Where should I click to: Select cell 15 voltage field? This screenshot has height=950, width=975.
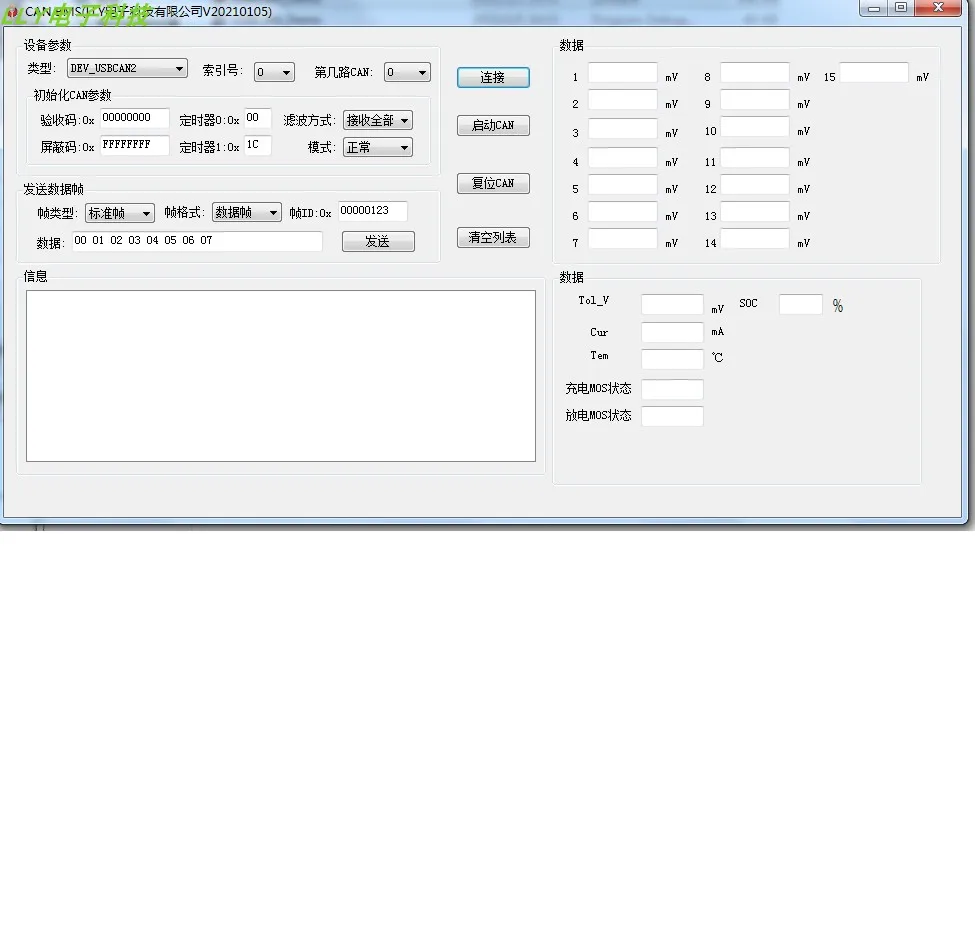[x=874, y=73]
